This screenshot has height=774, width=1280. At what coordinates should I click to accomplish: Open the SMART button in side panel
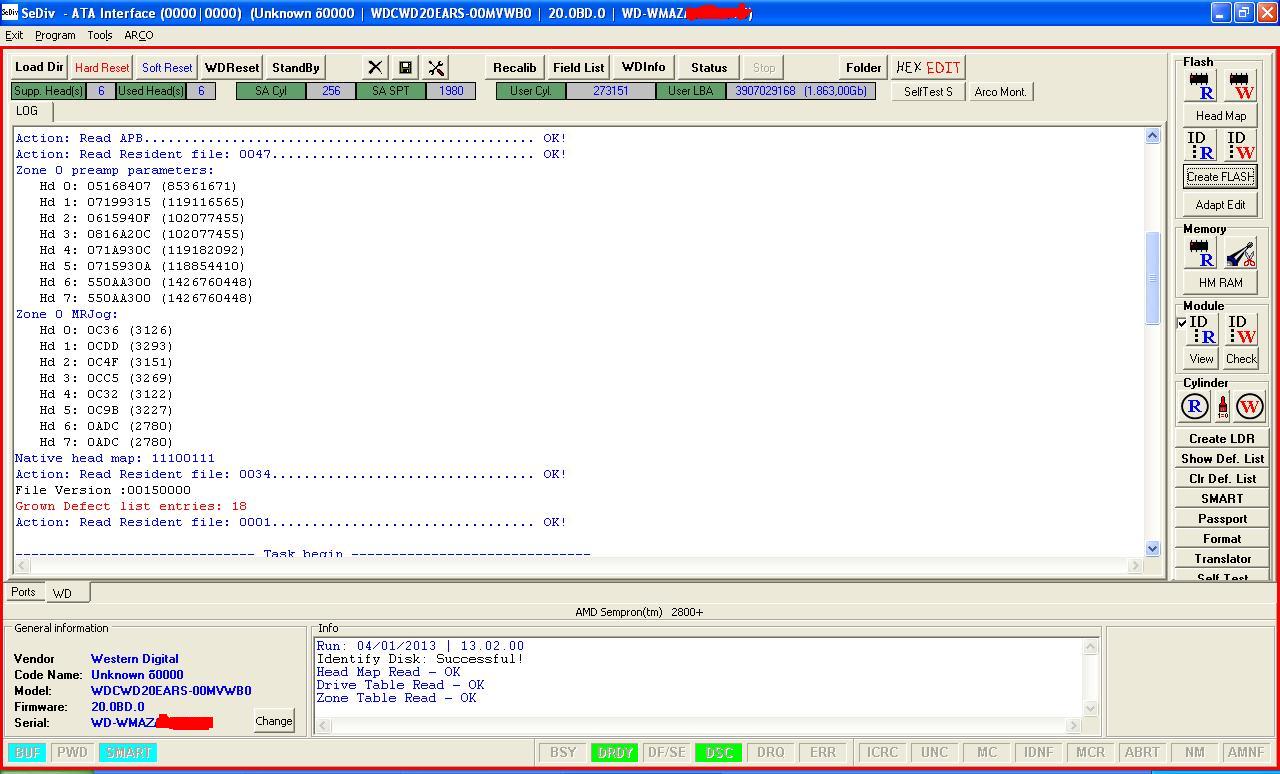(1222, 498)
